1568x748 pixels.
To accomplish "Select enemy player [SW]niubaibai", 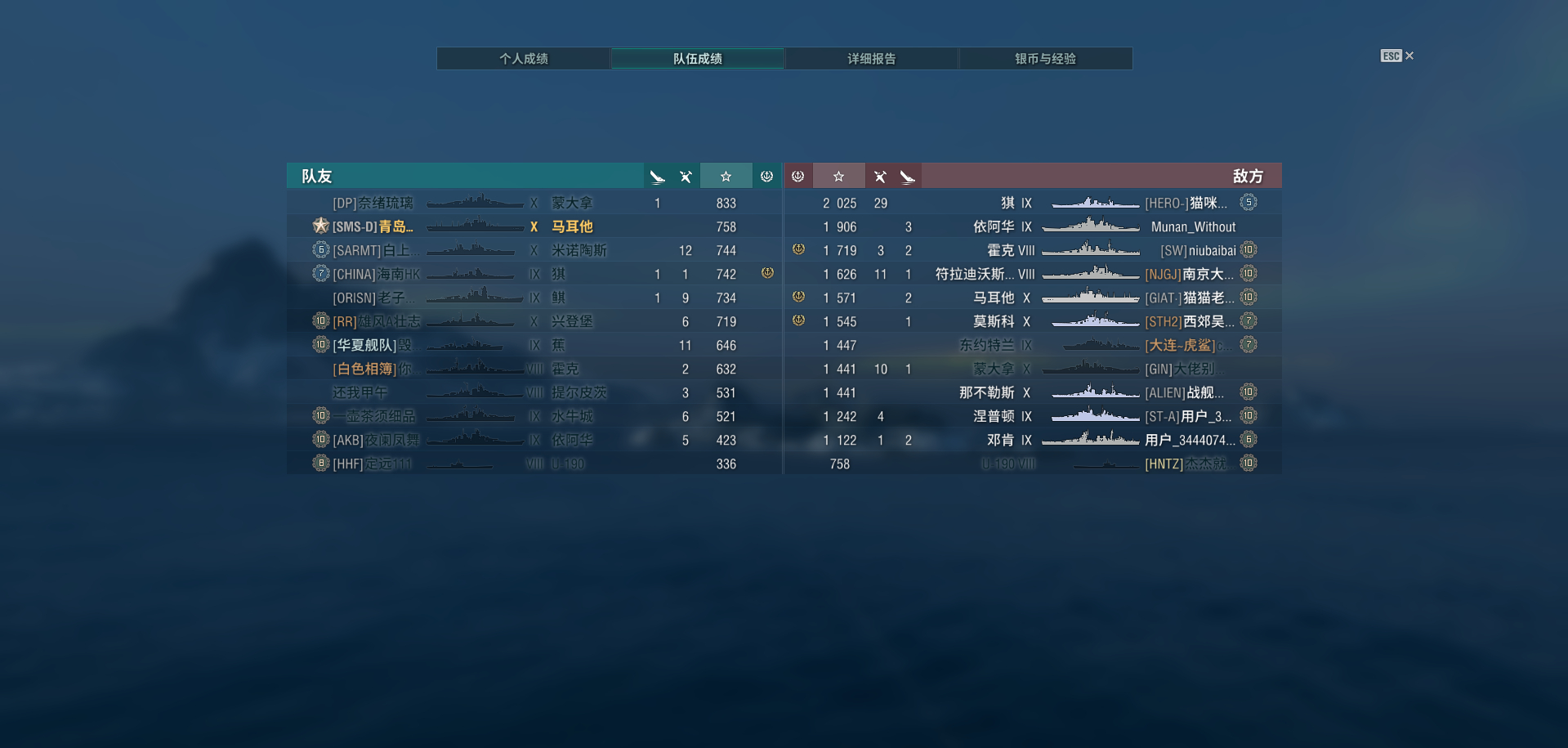I will 1198,251.
